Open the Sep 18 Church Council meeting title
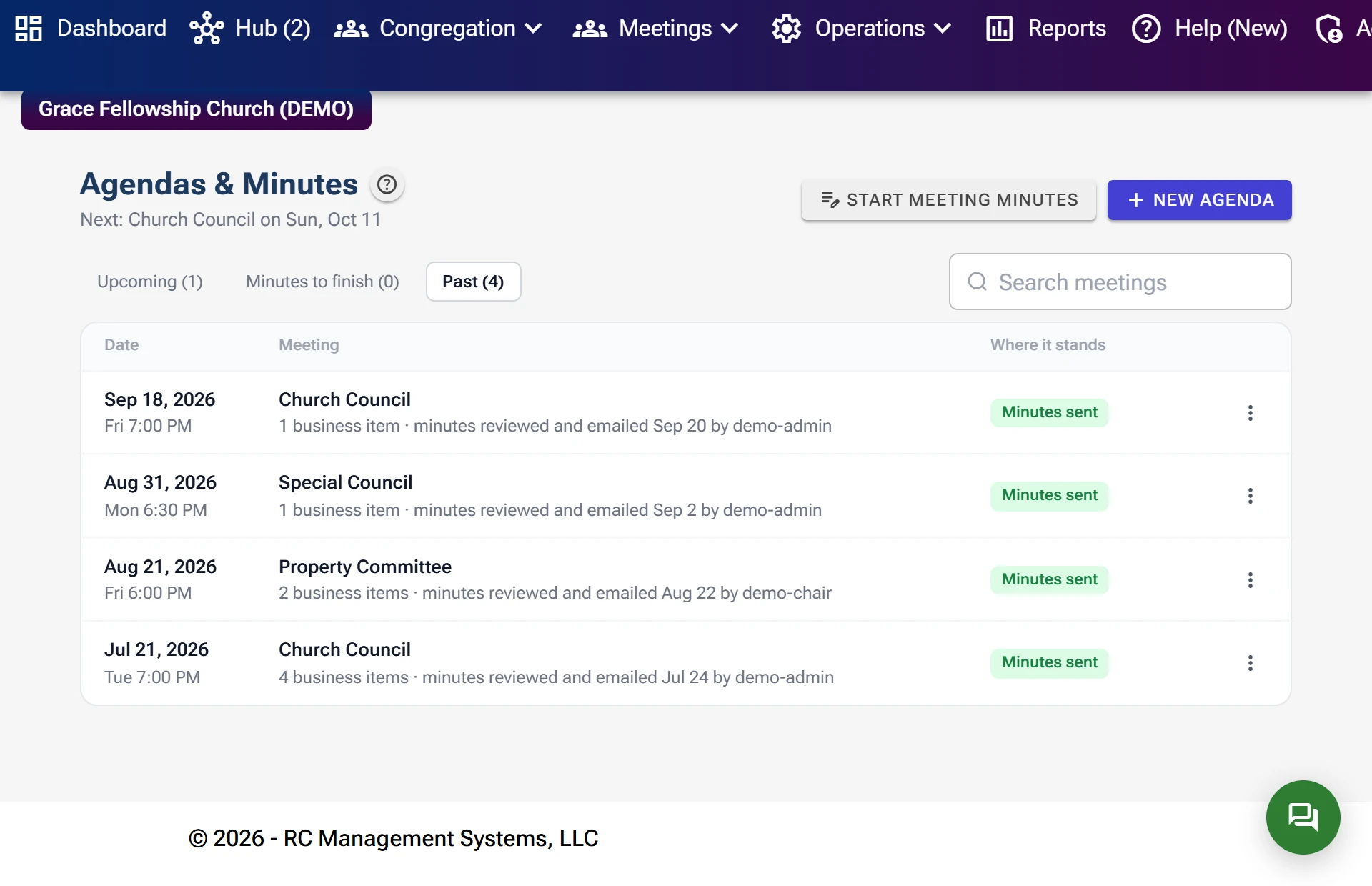This screenshot has height=886, width=1372. click(344, 399)
